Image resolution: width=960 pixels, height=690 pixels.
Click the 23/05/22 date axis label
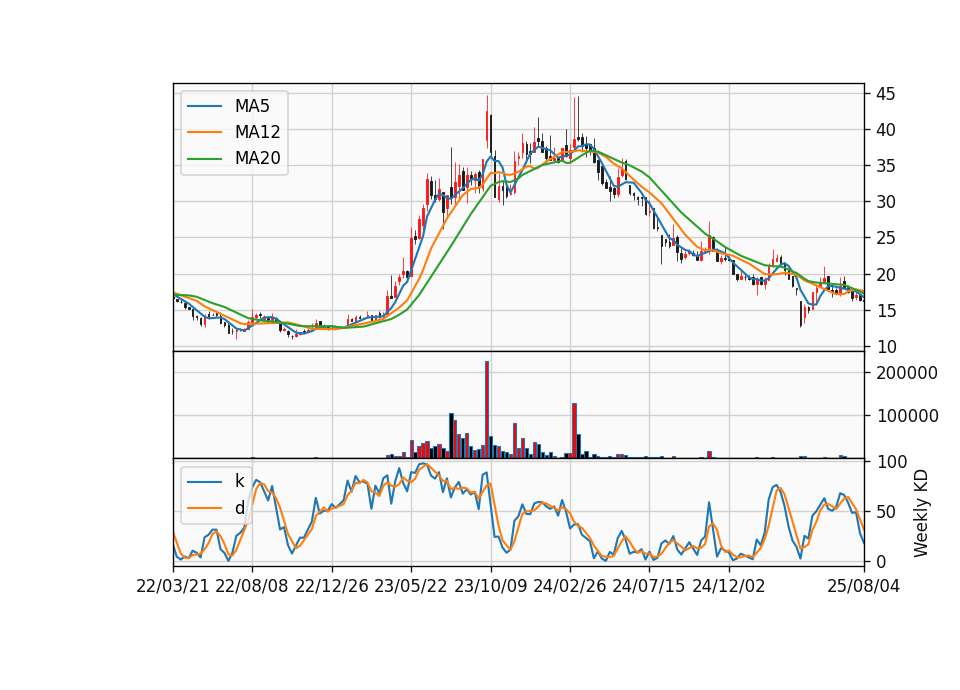tap(411, 586)
